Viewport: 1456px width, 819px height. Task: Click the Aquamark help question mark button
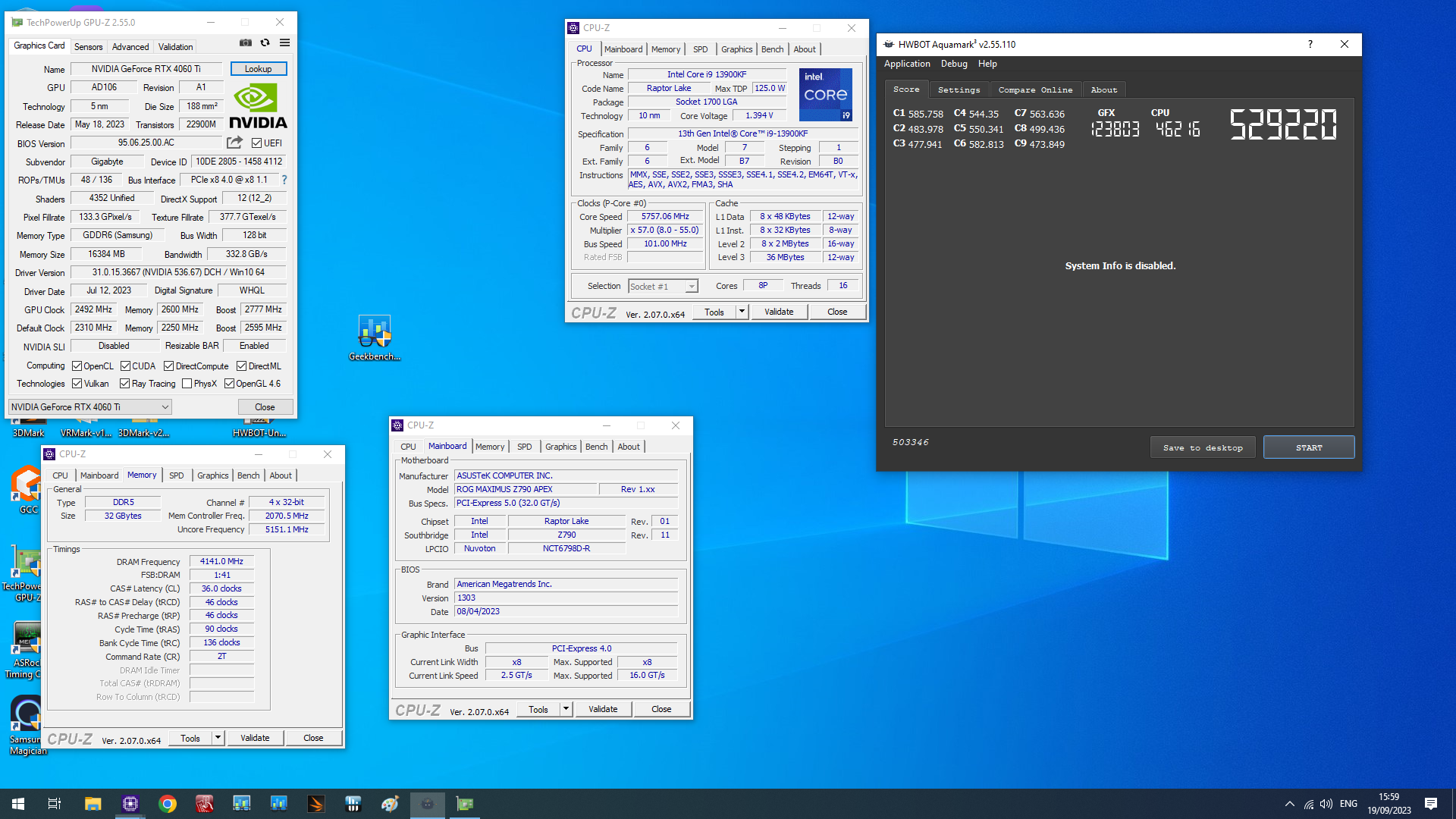click(1310, 44)
